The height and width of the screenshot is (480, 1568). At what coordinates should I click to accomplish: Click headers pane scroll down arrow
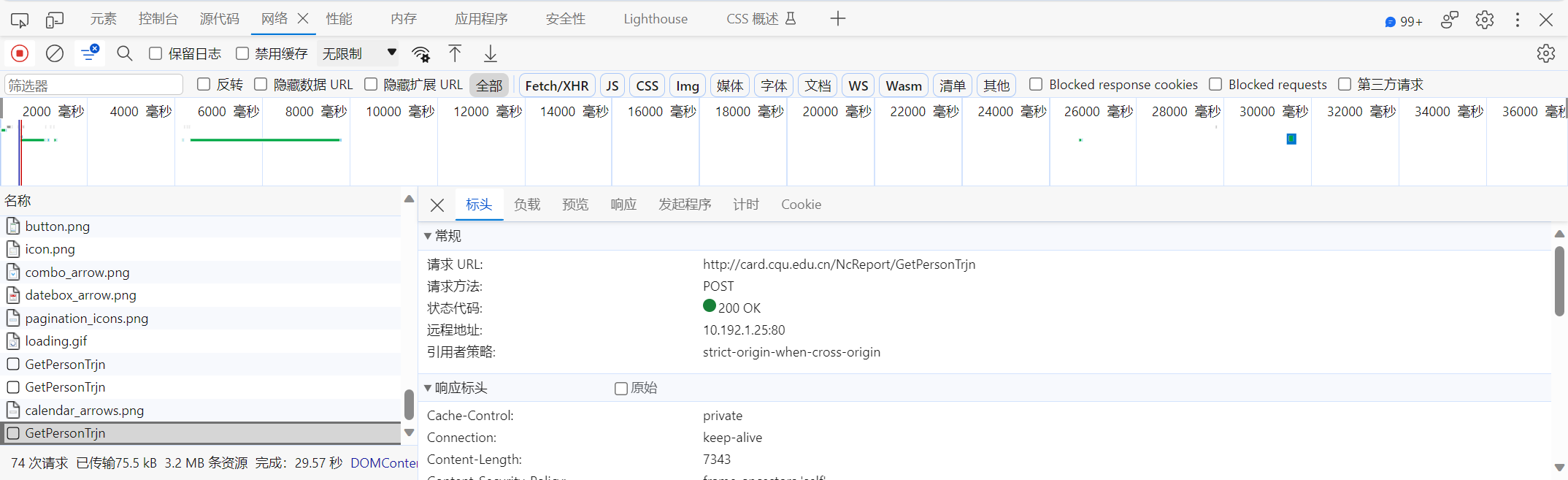1559,468
